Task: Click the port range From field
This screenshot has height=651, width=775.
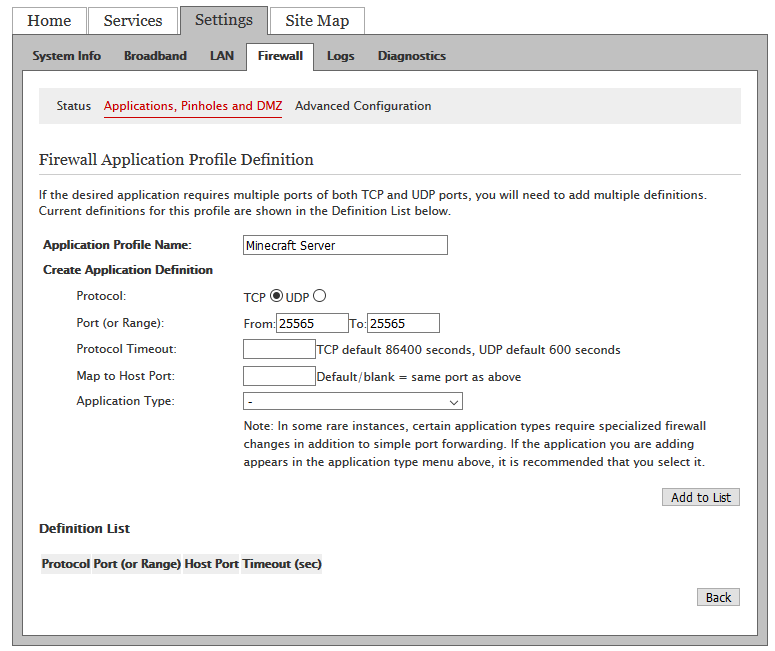Action: (x=312, y=323)
